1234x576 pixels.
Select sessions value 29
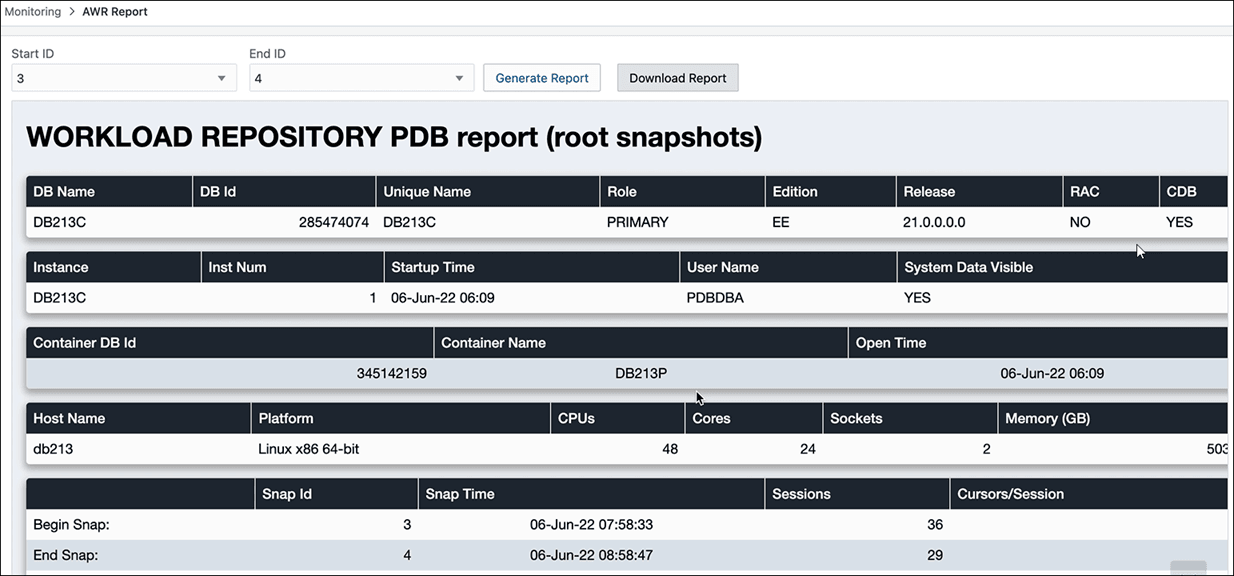[x=935, y=554]
